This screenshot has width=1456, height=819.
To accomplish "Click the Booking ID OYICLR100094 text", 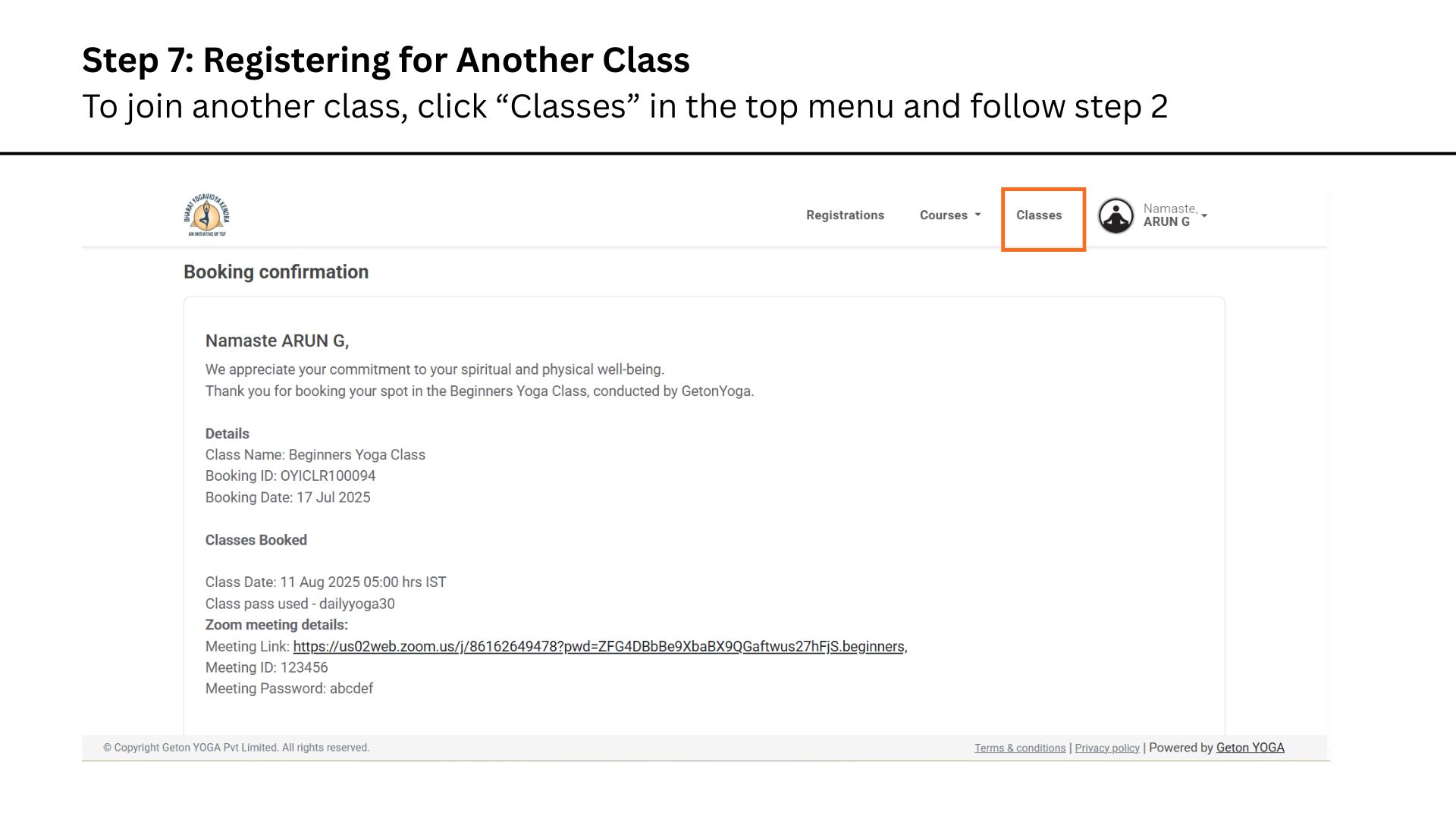I will [x=290, y=476].
